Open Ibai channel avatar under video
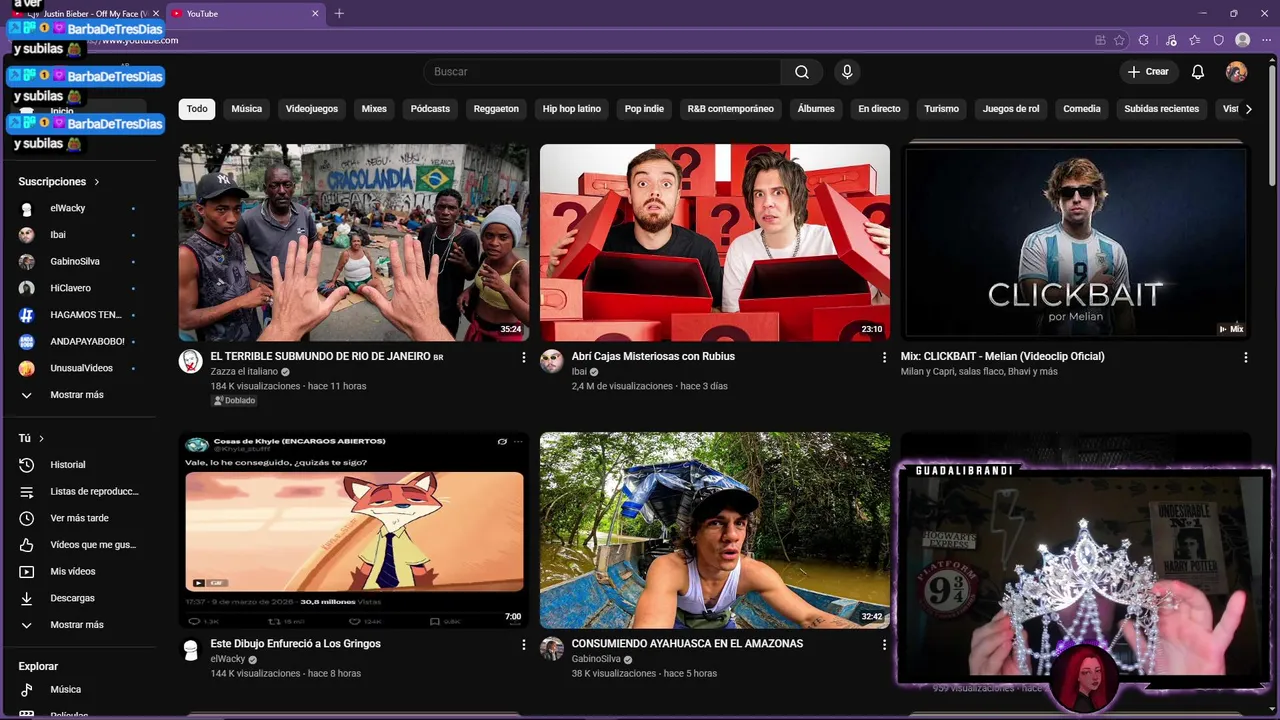1280x720 pixels. [x=552, y=361]
